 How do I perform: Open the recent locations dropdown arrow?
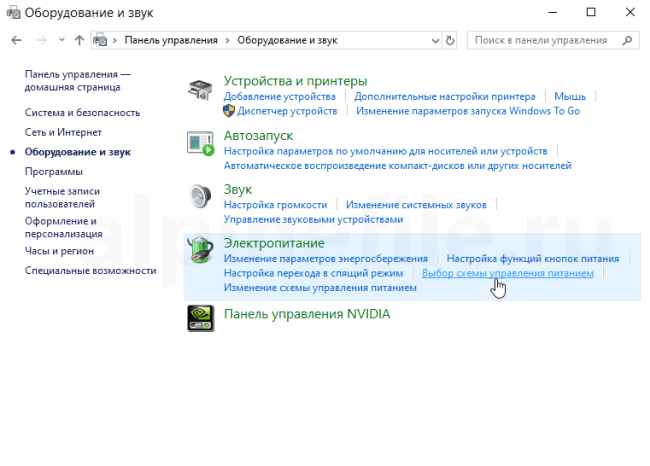[x=62, y=40]
